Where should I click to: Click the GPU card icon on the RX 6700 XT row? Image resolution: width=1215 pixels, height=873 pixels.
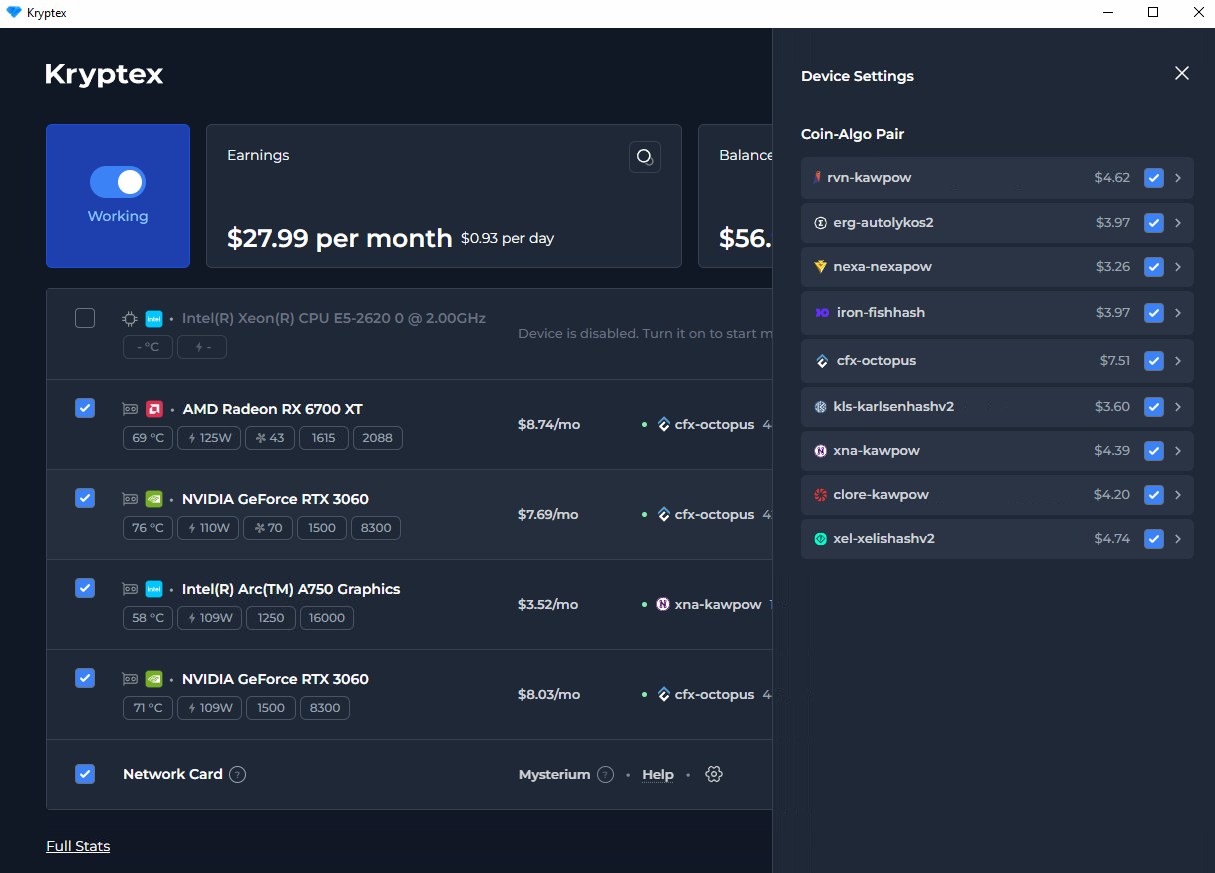(130, 409)
